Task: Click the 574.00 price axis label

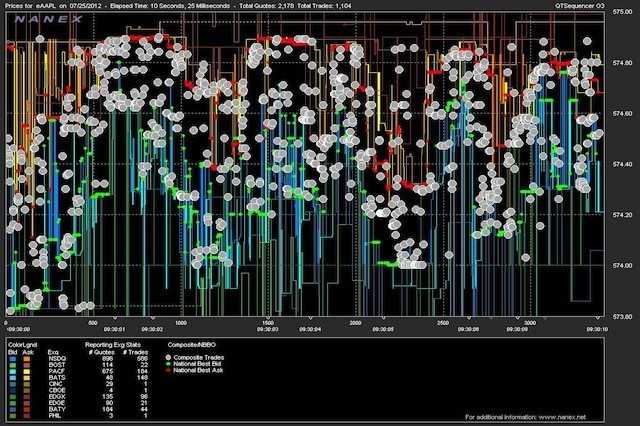Action: [622, 265]
